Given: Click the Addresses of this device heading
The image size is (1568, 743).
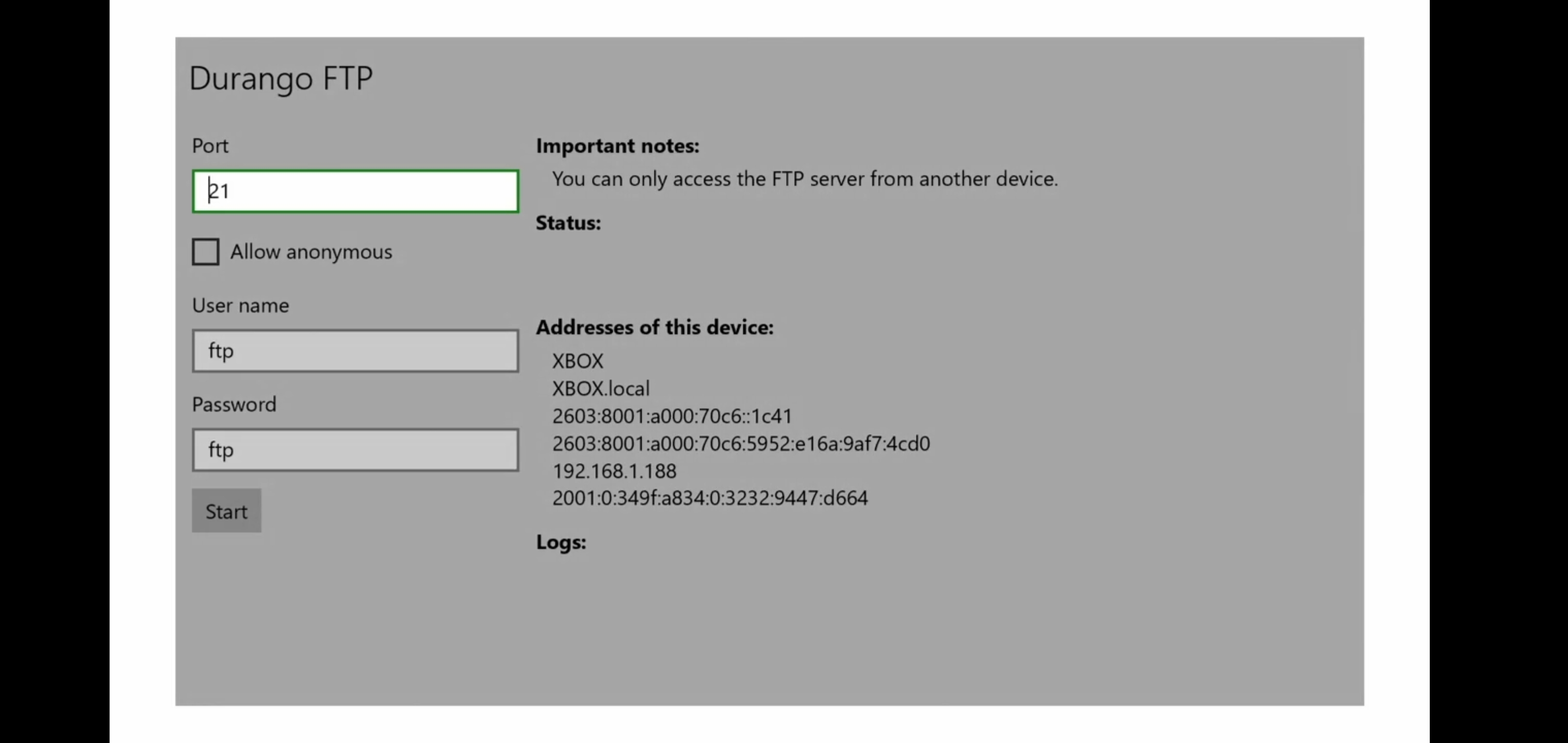Looking at the screenshot, I should [x=655, y=328].
